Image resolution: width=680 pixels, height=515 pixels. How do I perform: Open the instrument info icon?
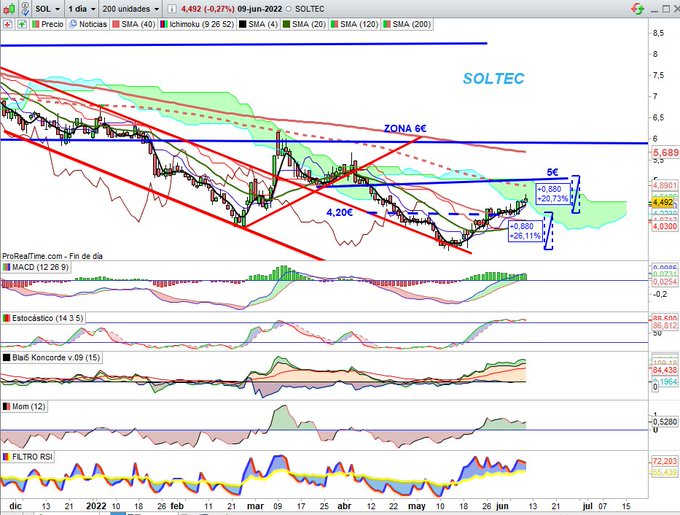[x=172, y=9]
